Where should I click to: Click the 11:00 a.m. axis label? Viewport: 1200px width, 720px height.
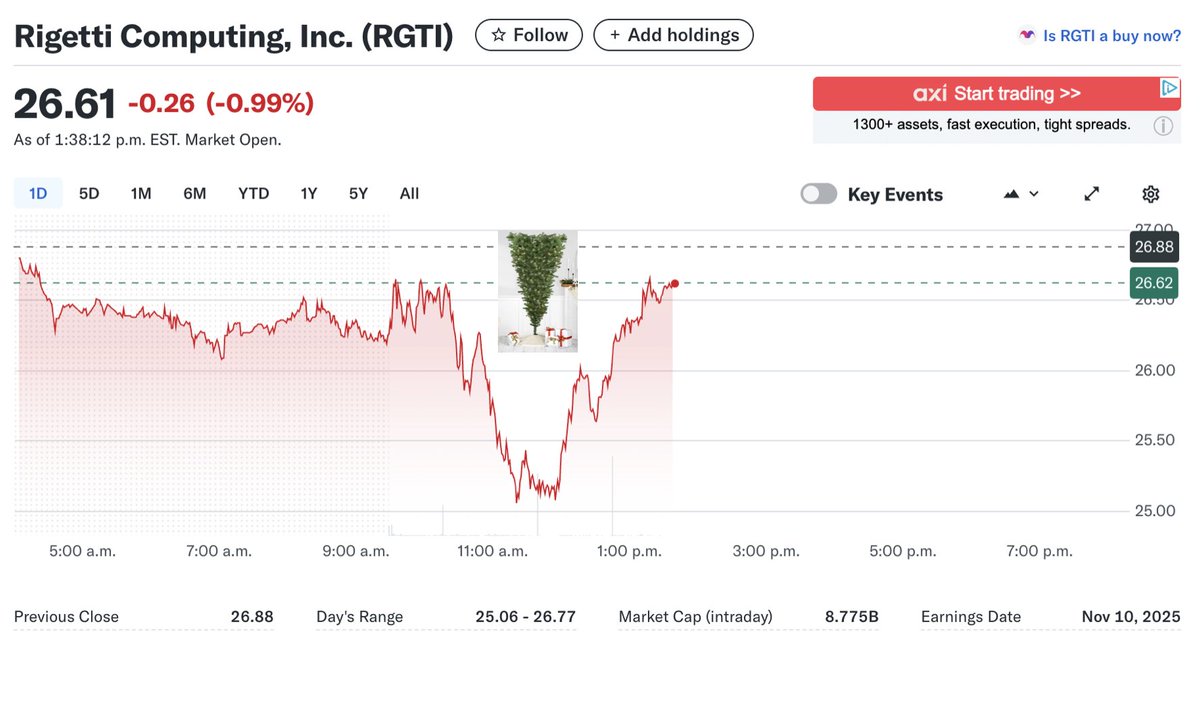(493, 551)
